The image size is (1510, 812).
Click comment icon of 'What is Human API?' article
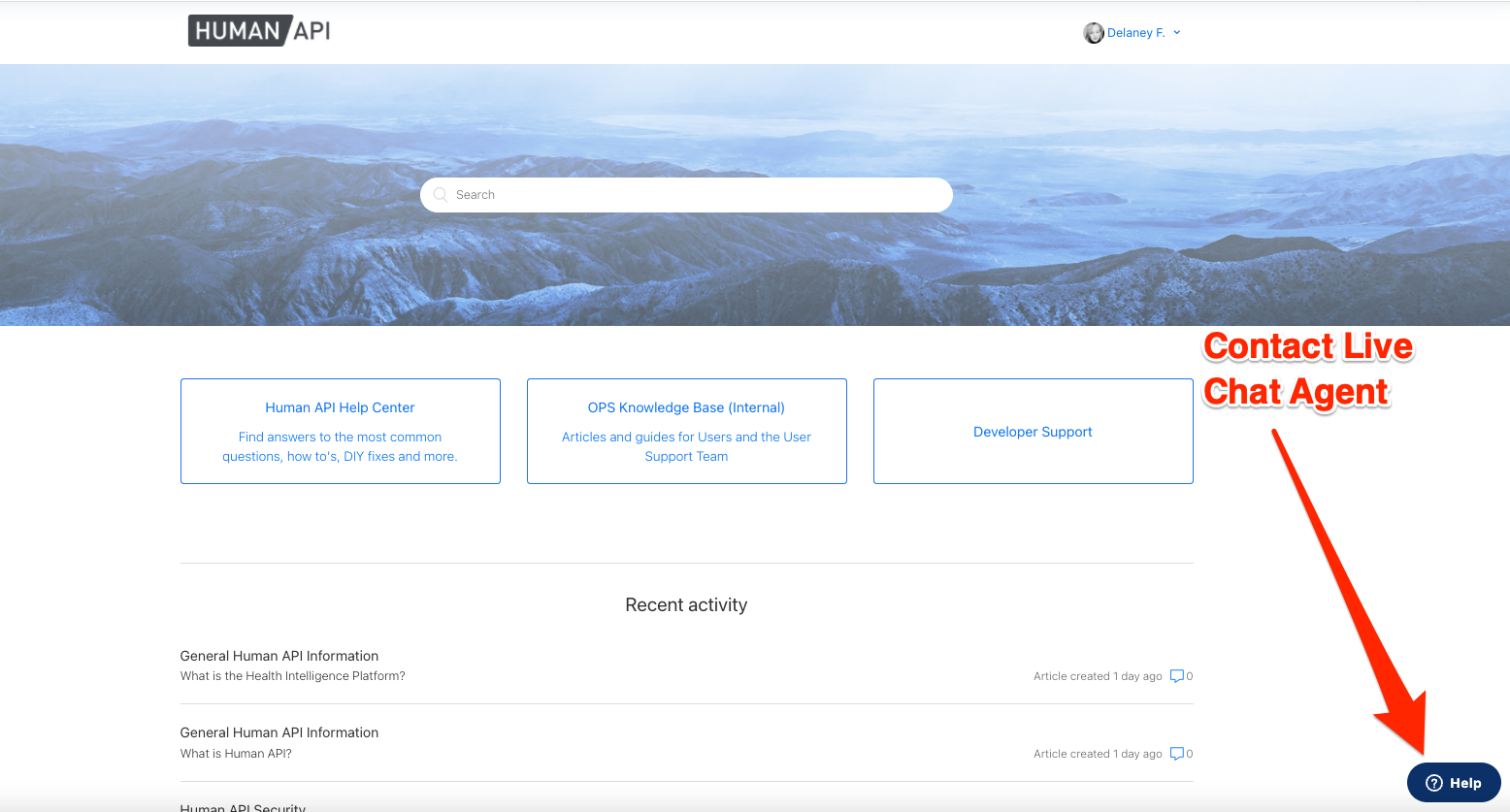pyautogui.click(x=1177, y=754)
